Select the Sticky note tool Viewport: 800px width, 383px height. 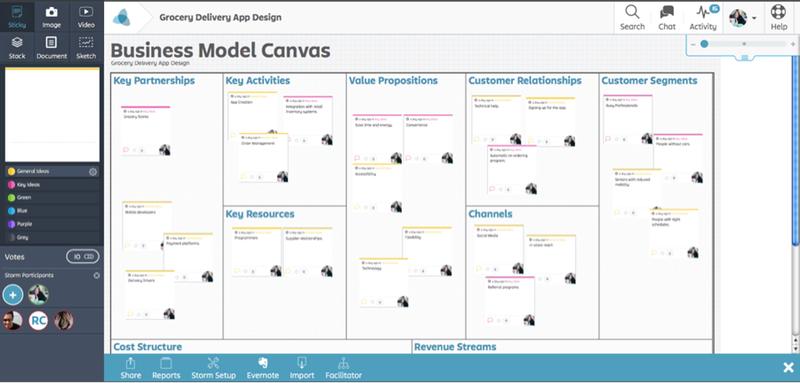tap(17, 17)
